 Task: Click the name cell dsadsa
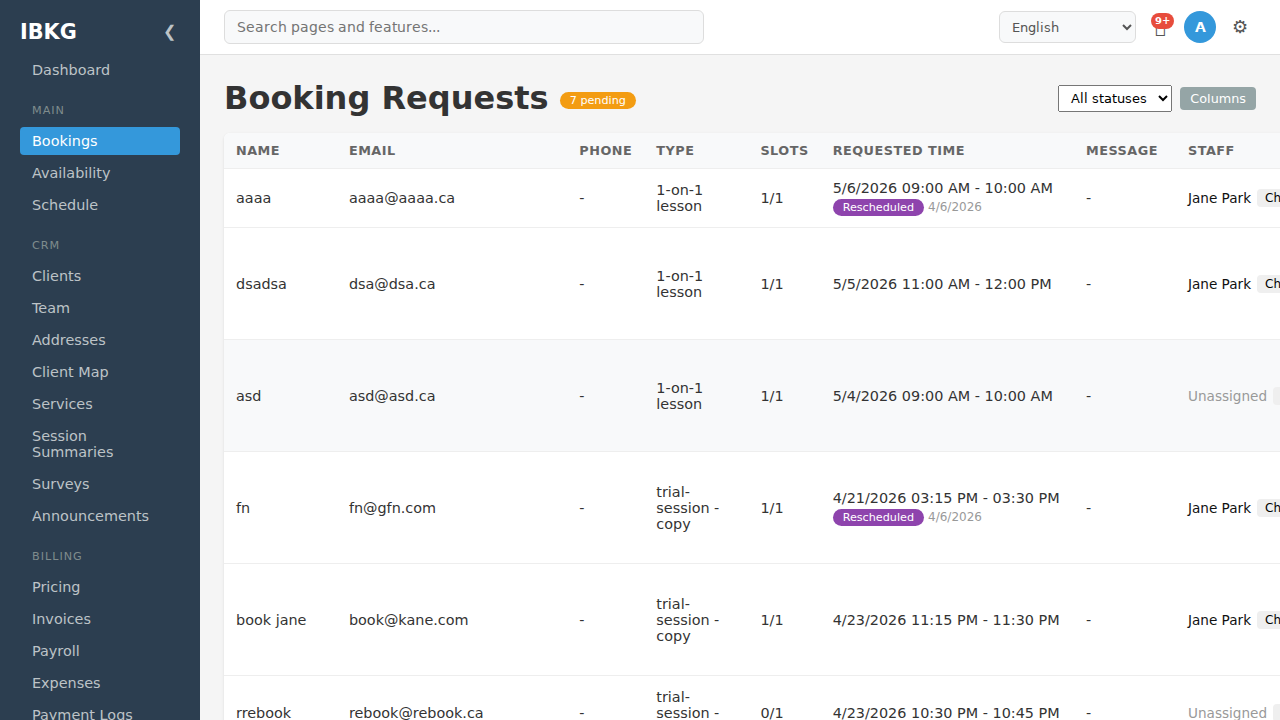261,284
